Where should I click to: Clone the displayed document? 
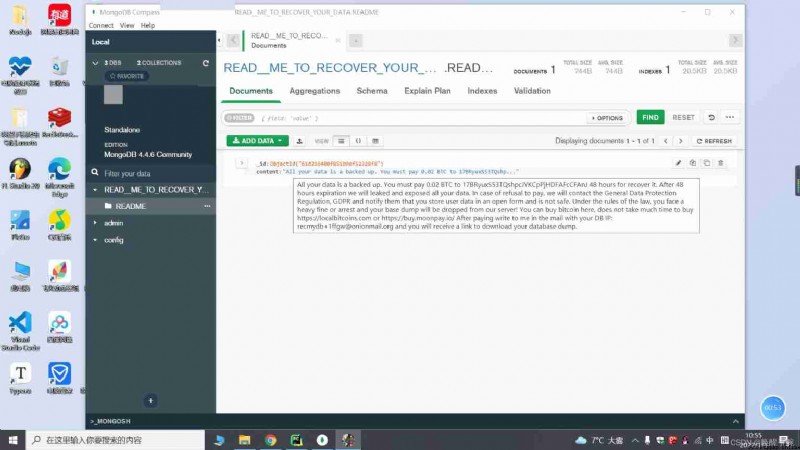pos(707,163)
